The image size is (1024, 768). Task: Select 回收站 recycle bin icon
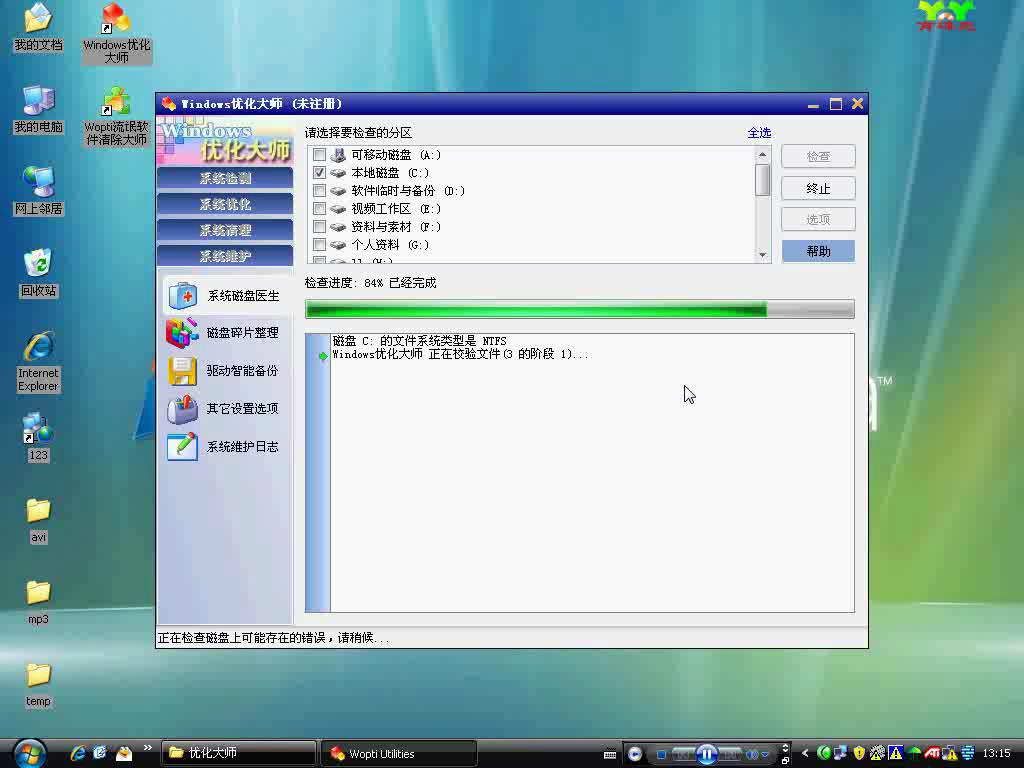[x=39, y=273]
